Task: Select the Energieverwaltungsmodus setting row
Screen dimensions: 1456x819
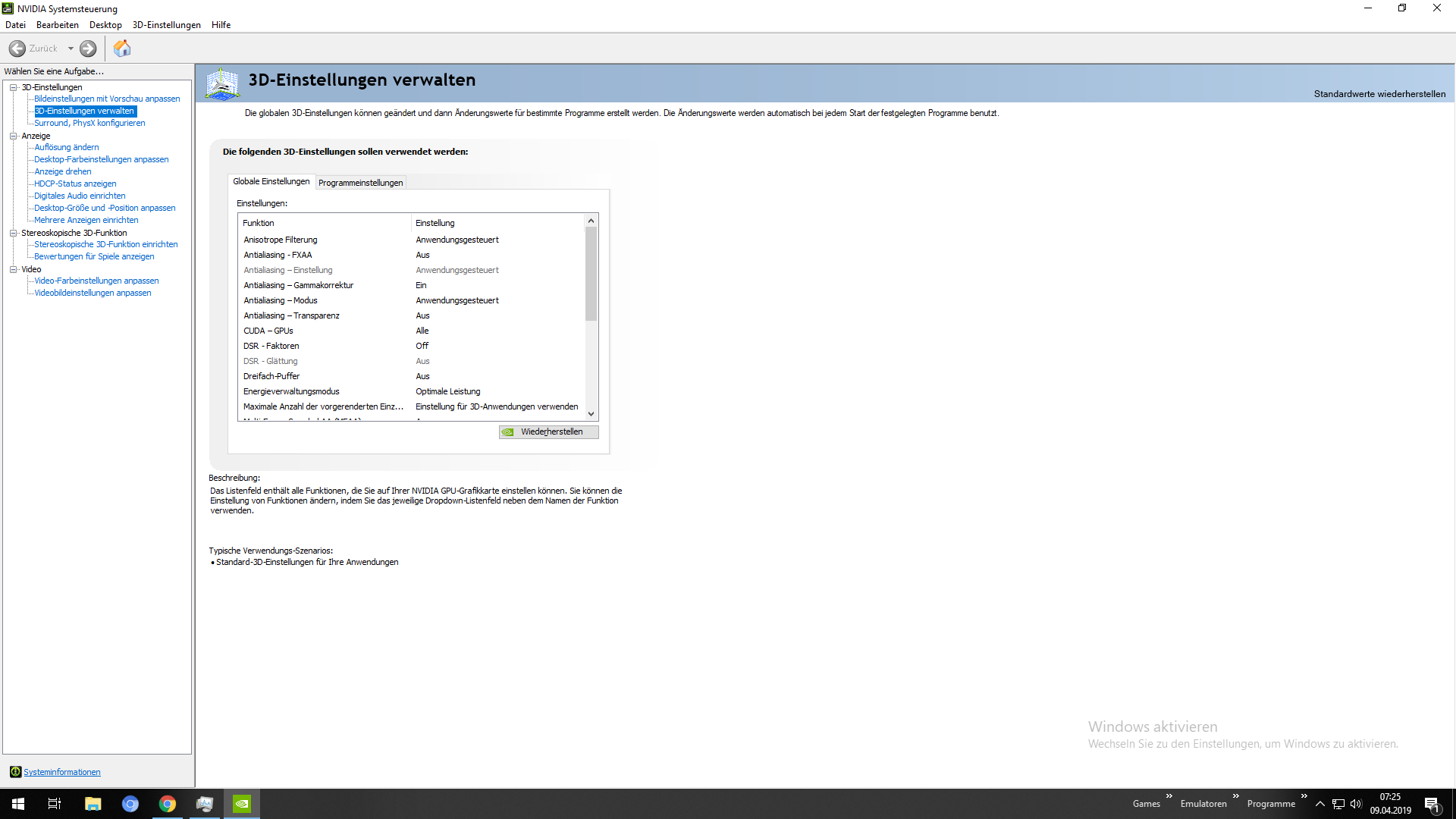Action: pyautogui.click(x=291, y=391)
